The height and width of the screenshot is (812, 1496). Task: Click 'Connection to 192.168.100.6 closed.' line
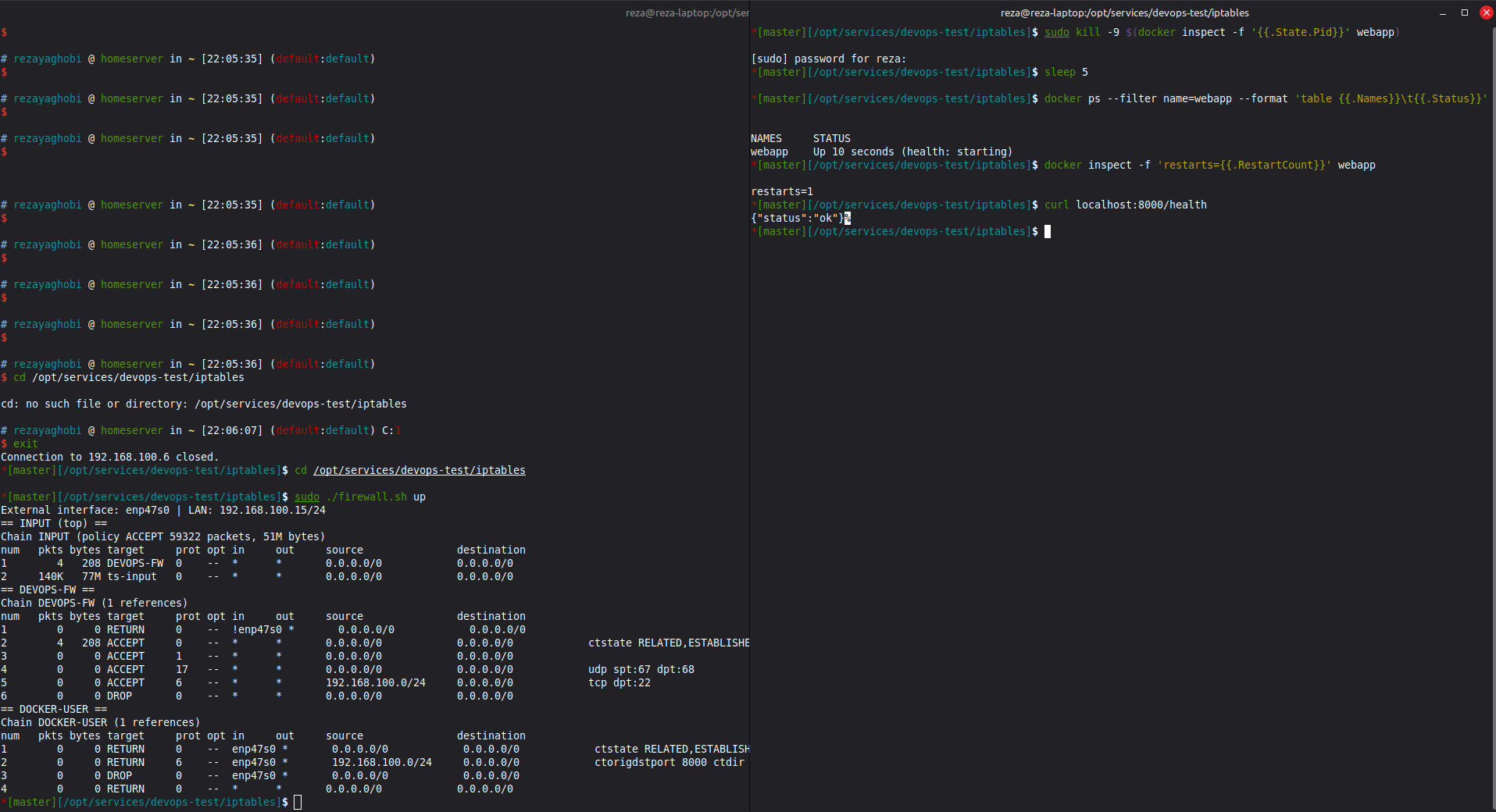(x=109, y=457)
